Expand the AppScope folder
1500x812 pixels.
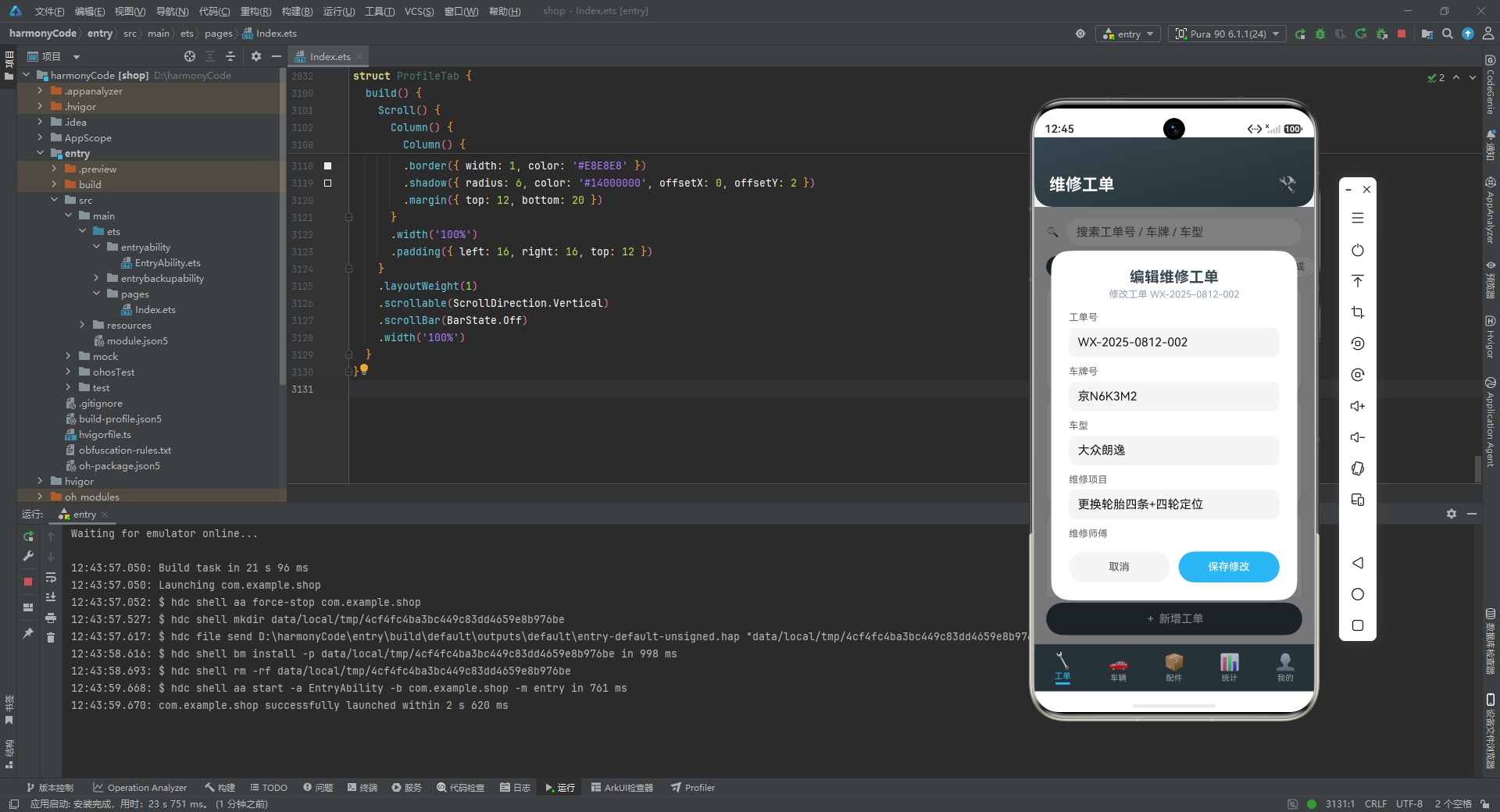40,137
